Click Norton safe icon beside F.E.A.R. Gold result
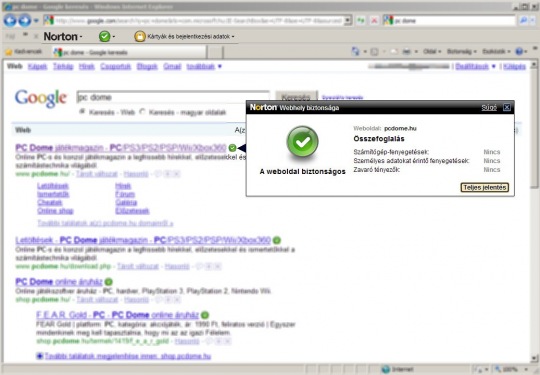The height and width of the screenshot is (375, 540). point(205,315)
